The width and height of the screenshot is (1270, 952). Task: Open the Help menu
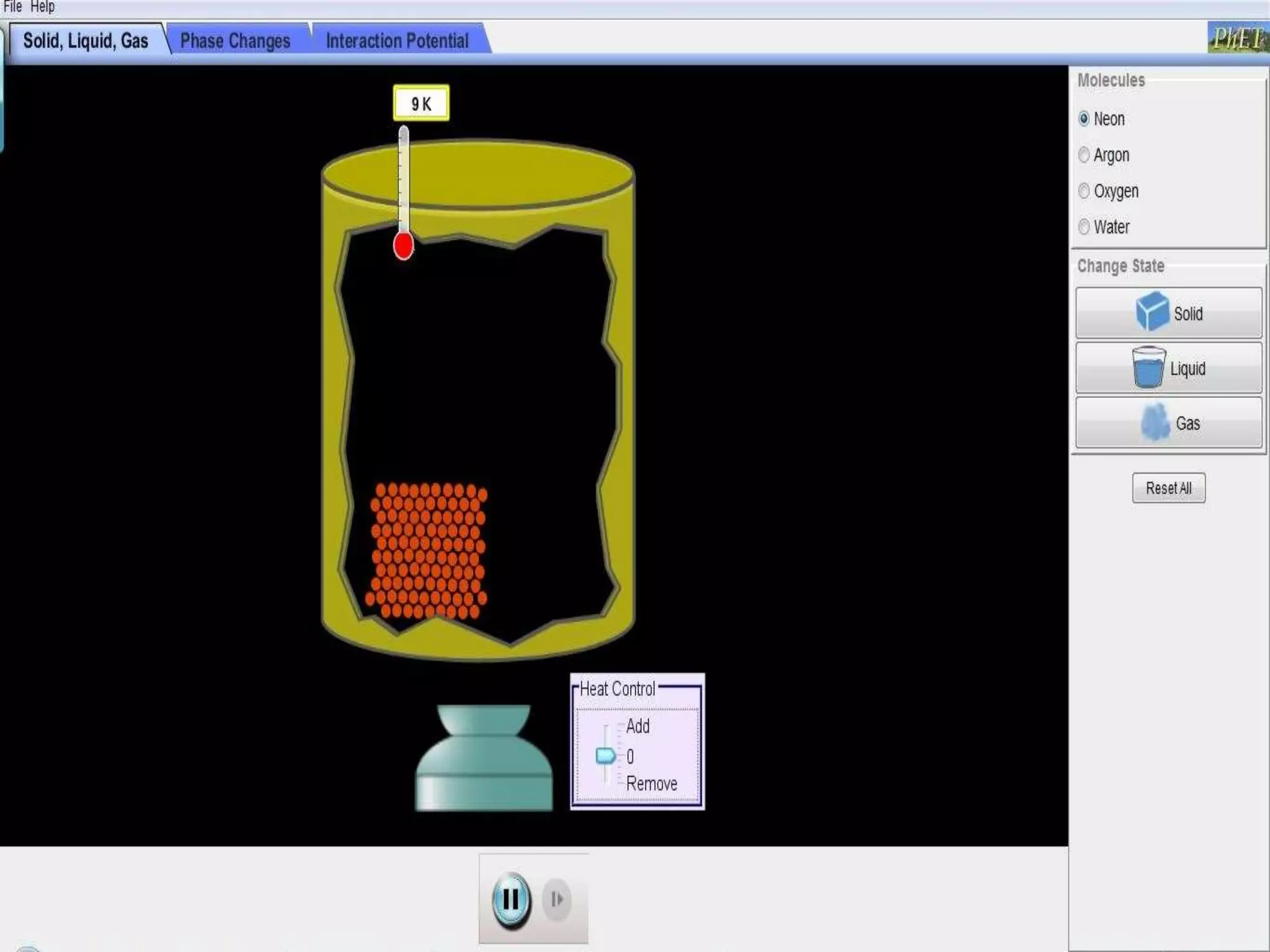pos(42,7)
